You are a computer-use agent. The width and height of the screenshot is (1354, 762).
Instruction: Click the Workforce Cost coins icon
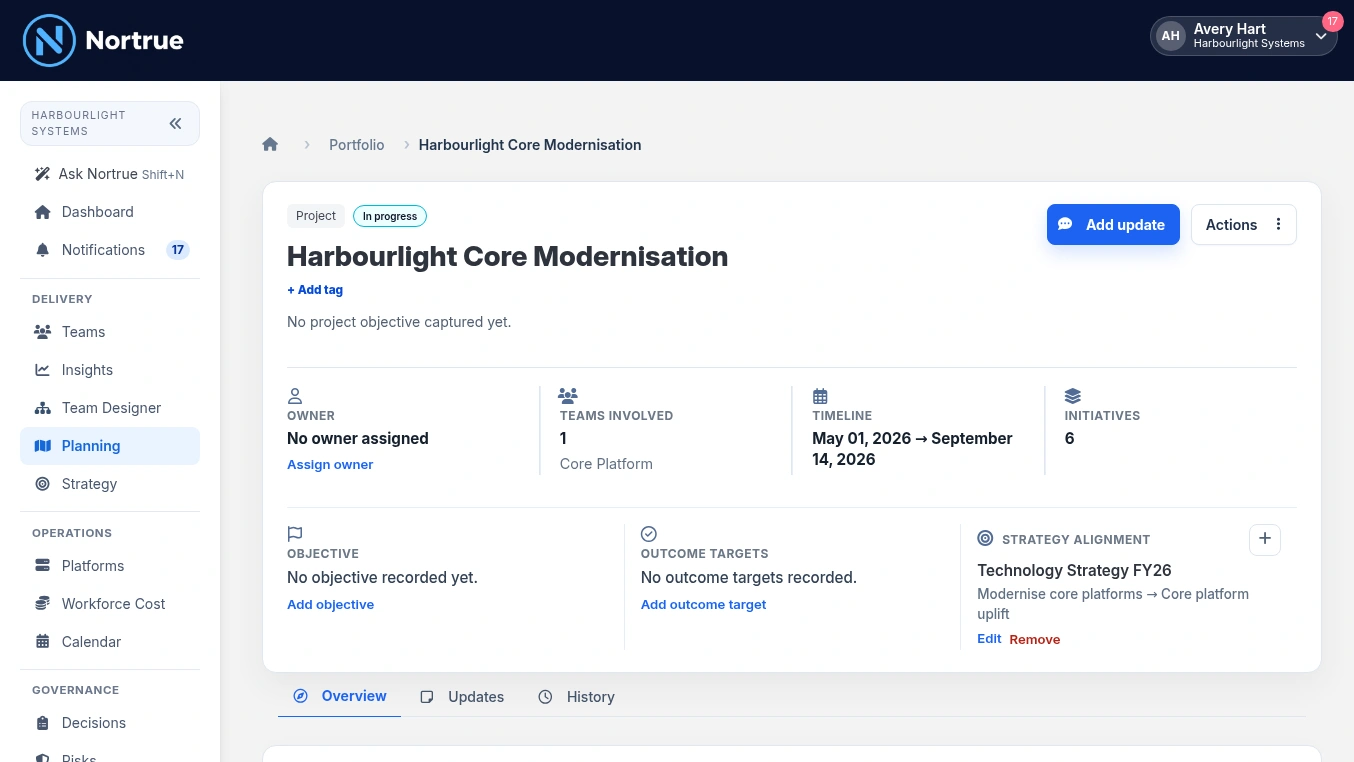pyautogui.click(x=42, y=604)
